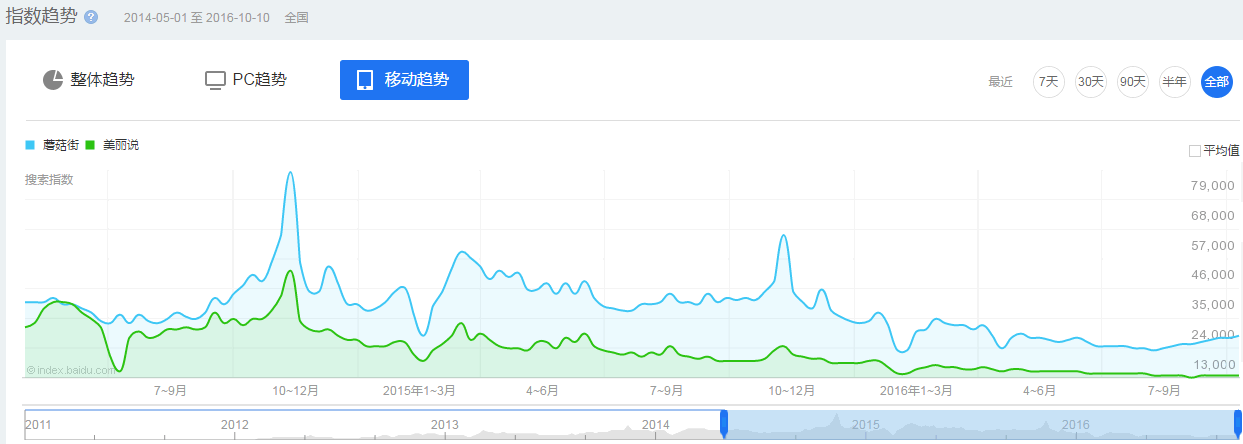
Task: Toggle the 美丽说 green legend swatch
Action: point(90,145)
